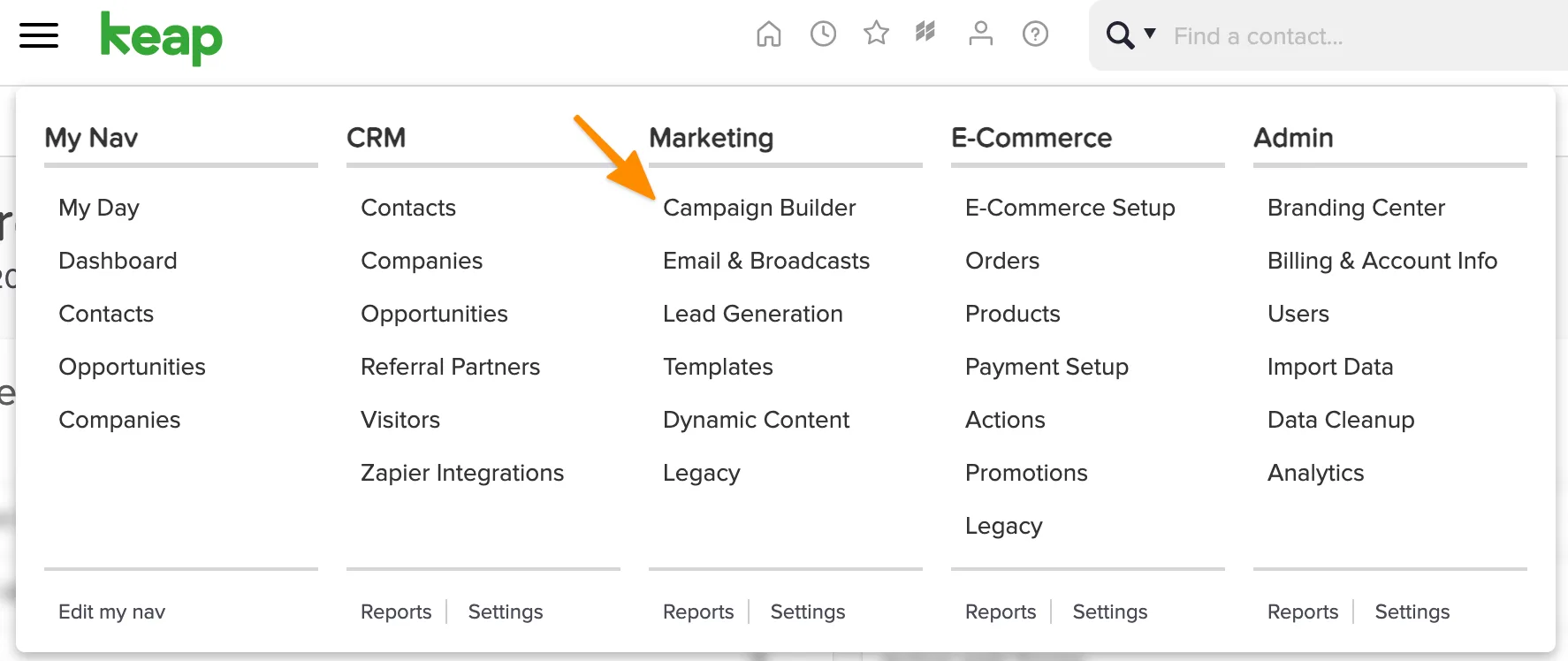The image size is (1568, 661).
Task: Open Legacy under Marketing
Action: click(702, 474)
